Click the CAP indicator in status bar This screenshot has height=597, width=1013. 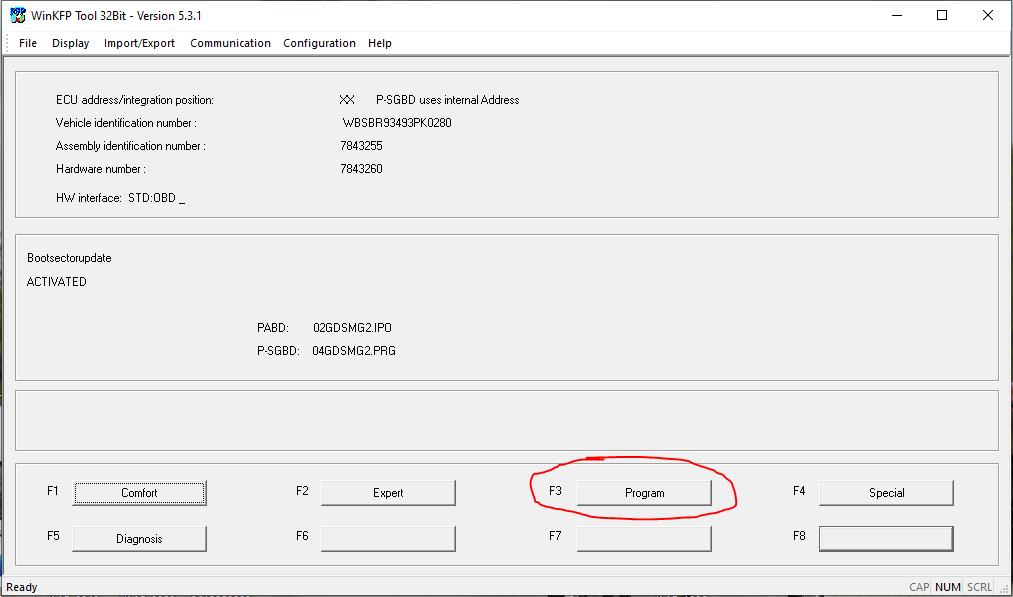pos(919,587)
